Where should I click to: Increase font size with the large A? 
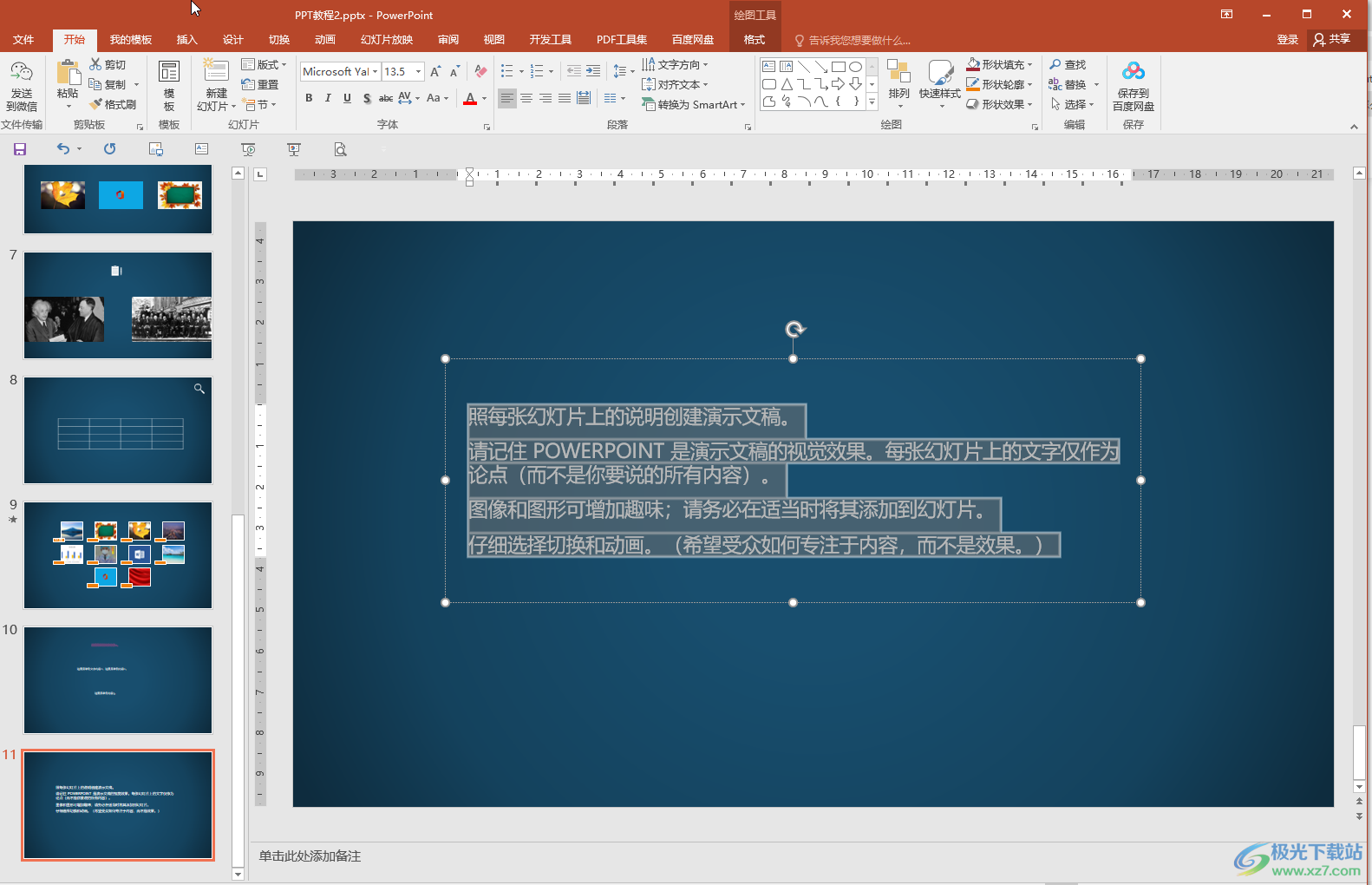coord(435,72)
